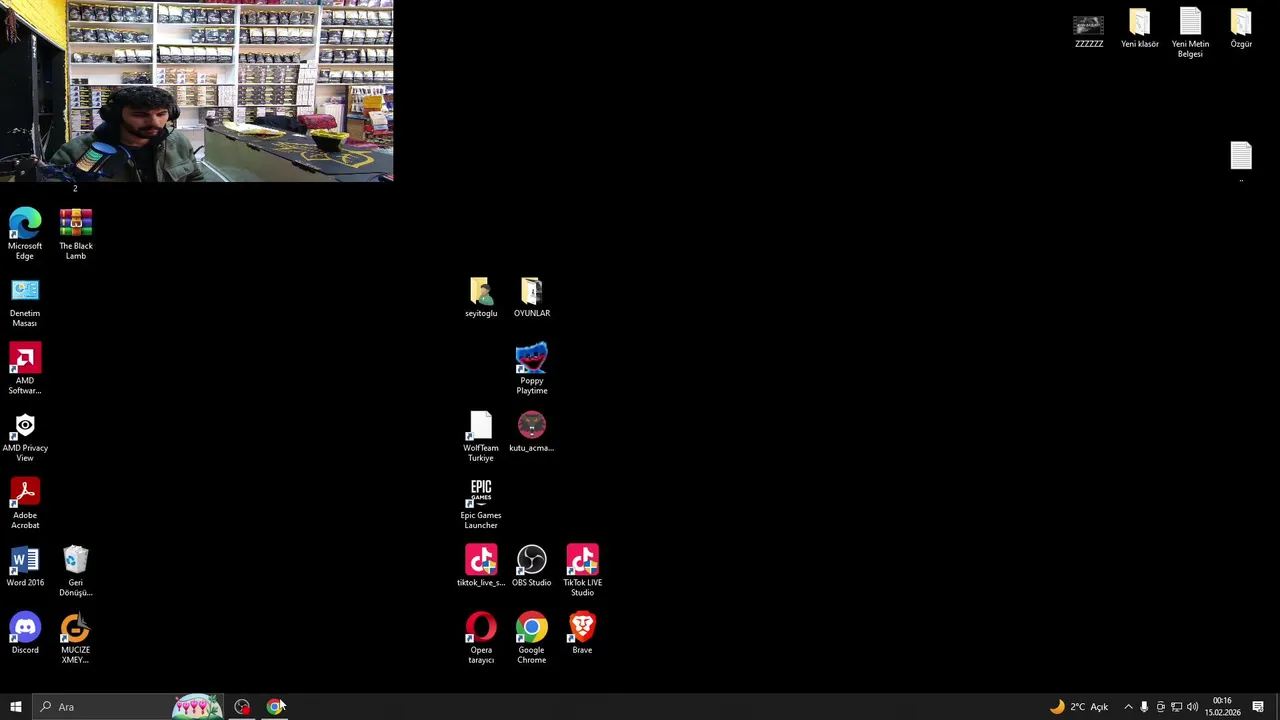This screenshot has height=720, width=1280.
Task: Open the 00:16 clock and calendar
Action: (x=1222, y=707)
